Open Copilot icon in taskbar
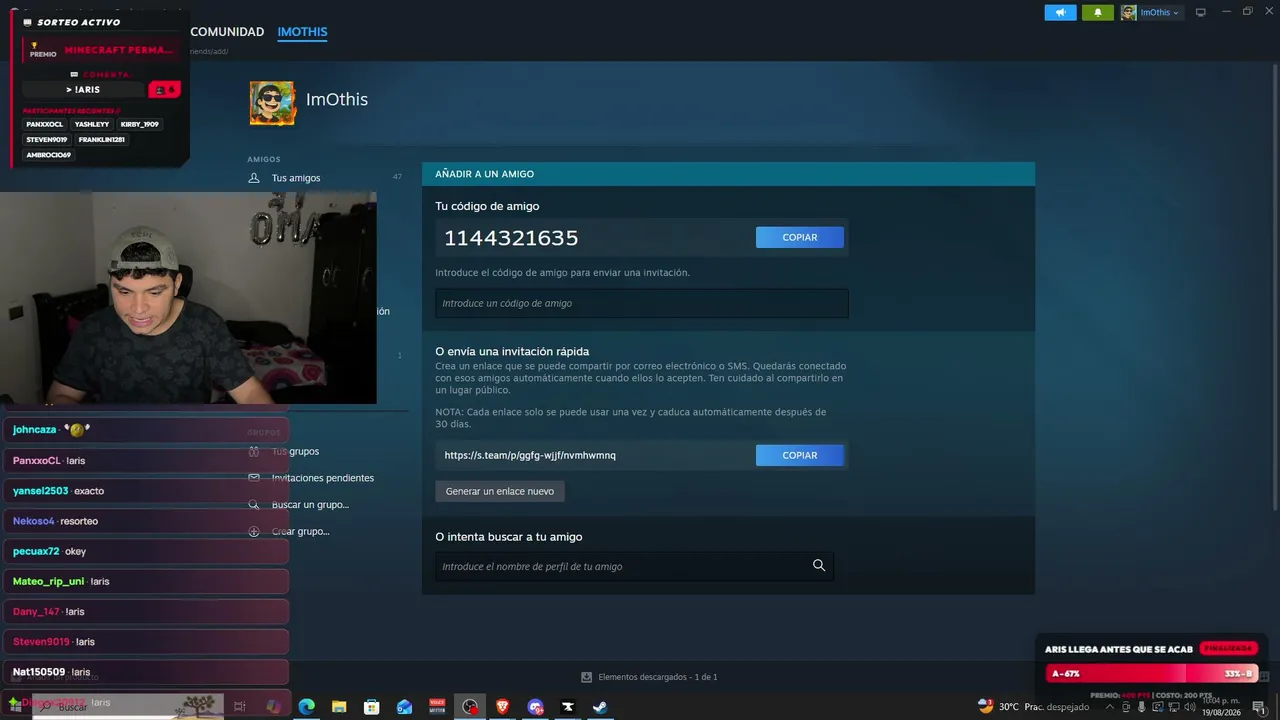This screenshot has width=1280, height=720. [x=273, y=707]
